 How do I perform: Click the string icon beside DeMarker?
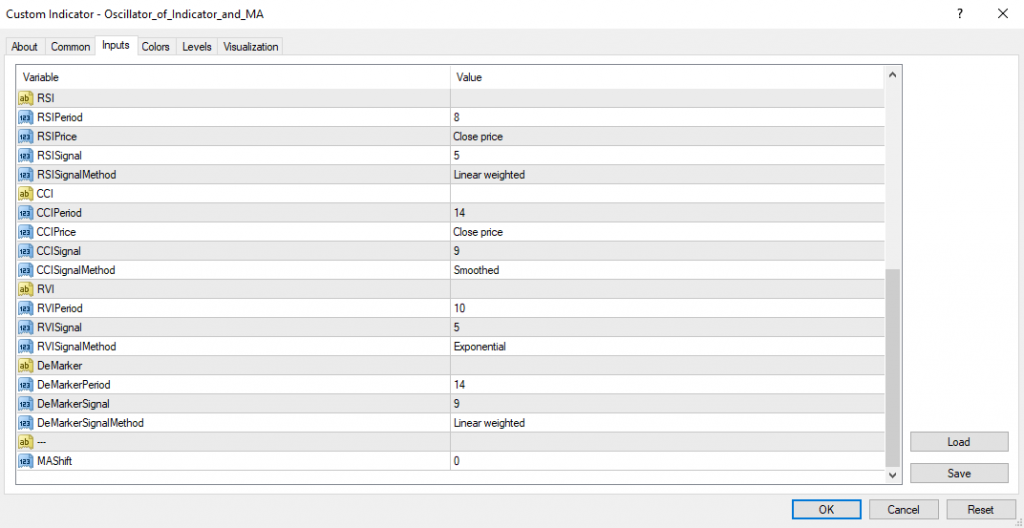[26, 366]
